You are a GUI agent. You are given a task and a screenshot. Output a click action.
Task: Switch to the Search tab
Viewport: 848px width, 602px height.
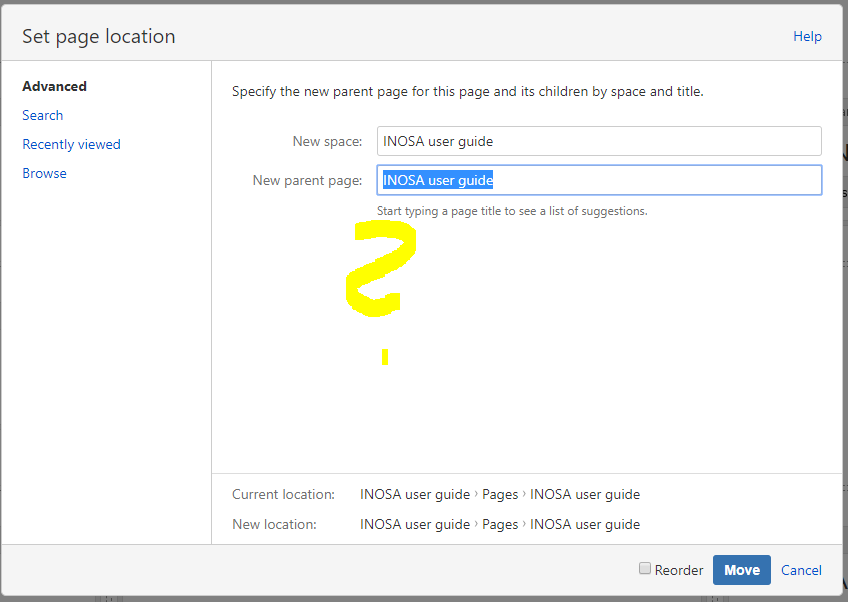(x=43, y=115)
